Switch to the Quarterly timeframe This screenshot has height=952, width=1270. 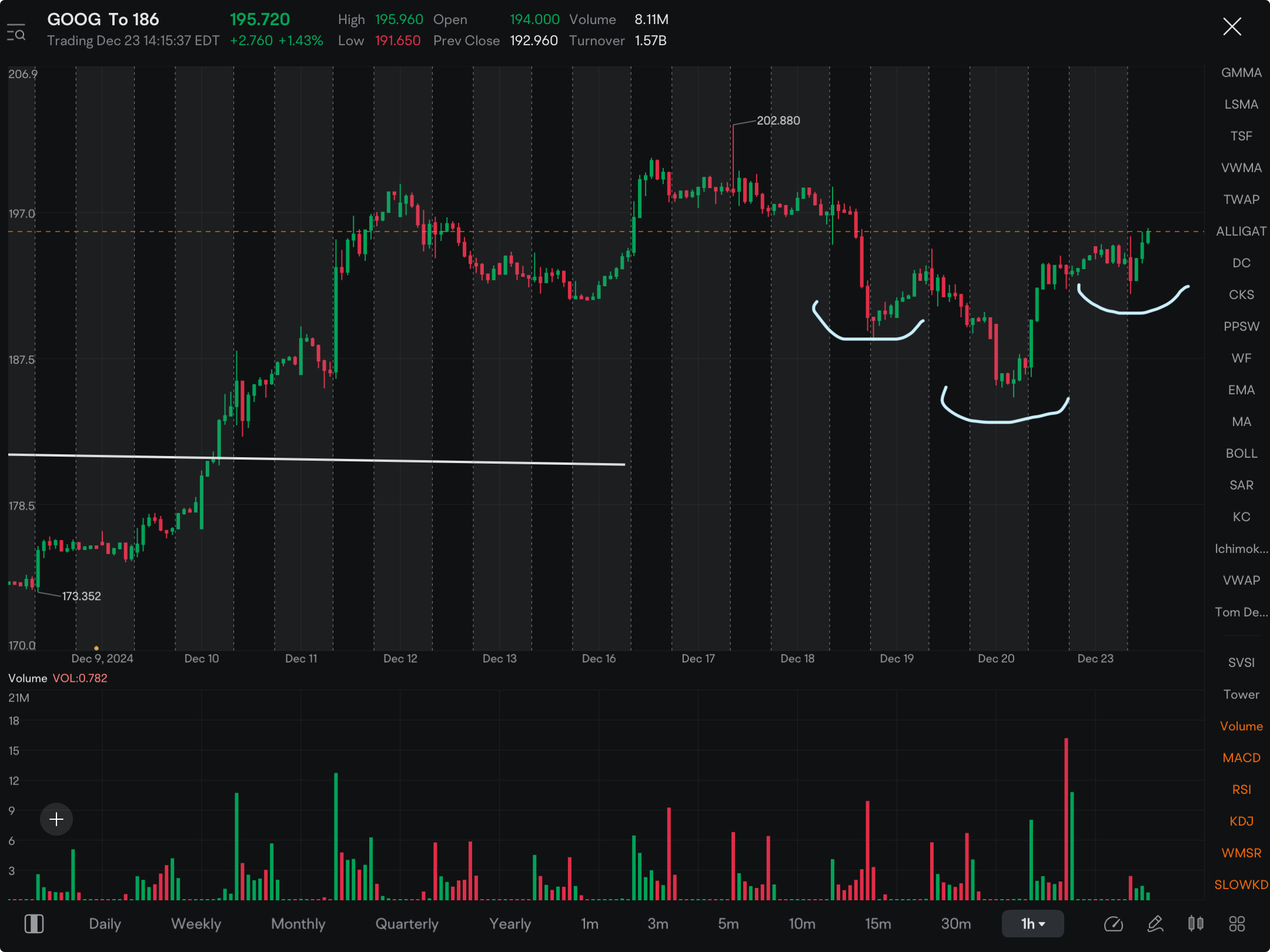(407, 924)
